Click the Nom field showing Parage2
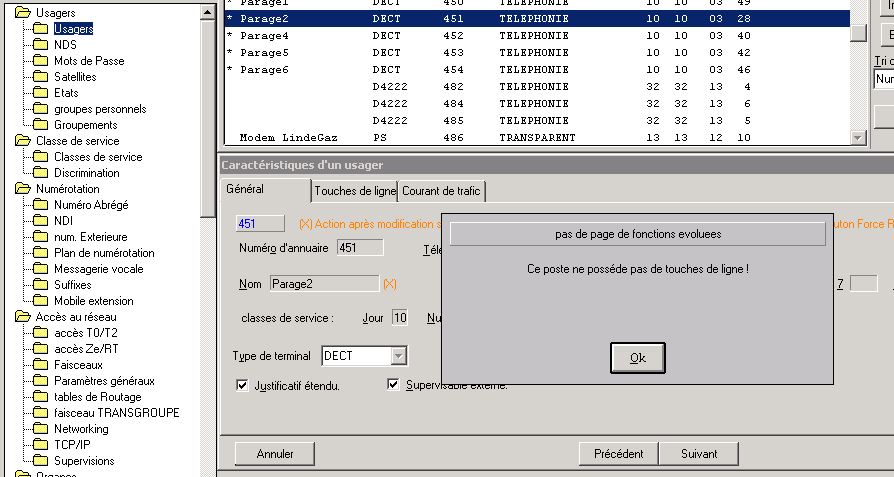This screenshot has width=894, height=477. (324, 284)
